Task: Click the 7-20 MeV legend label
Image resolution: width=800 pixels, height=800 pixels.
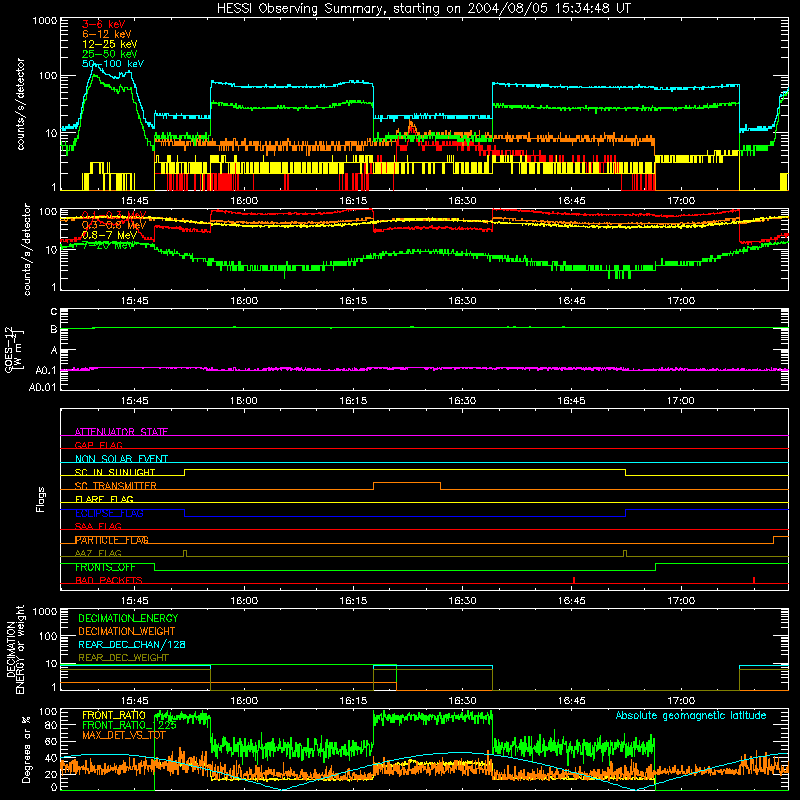Action: click(108, 245)
